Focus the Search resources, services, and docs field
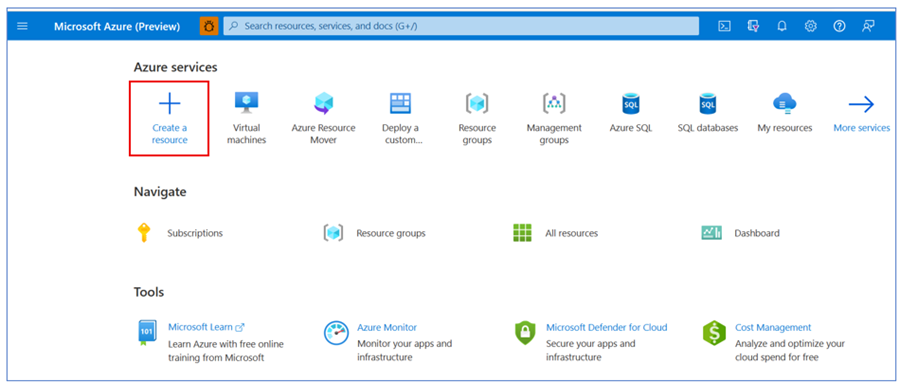Viewport: 900px width, 382px height. point(461,26)
